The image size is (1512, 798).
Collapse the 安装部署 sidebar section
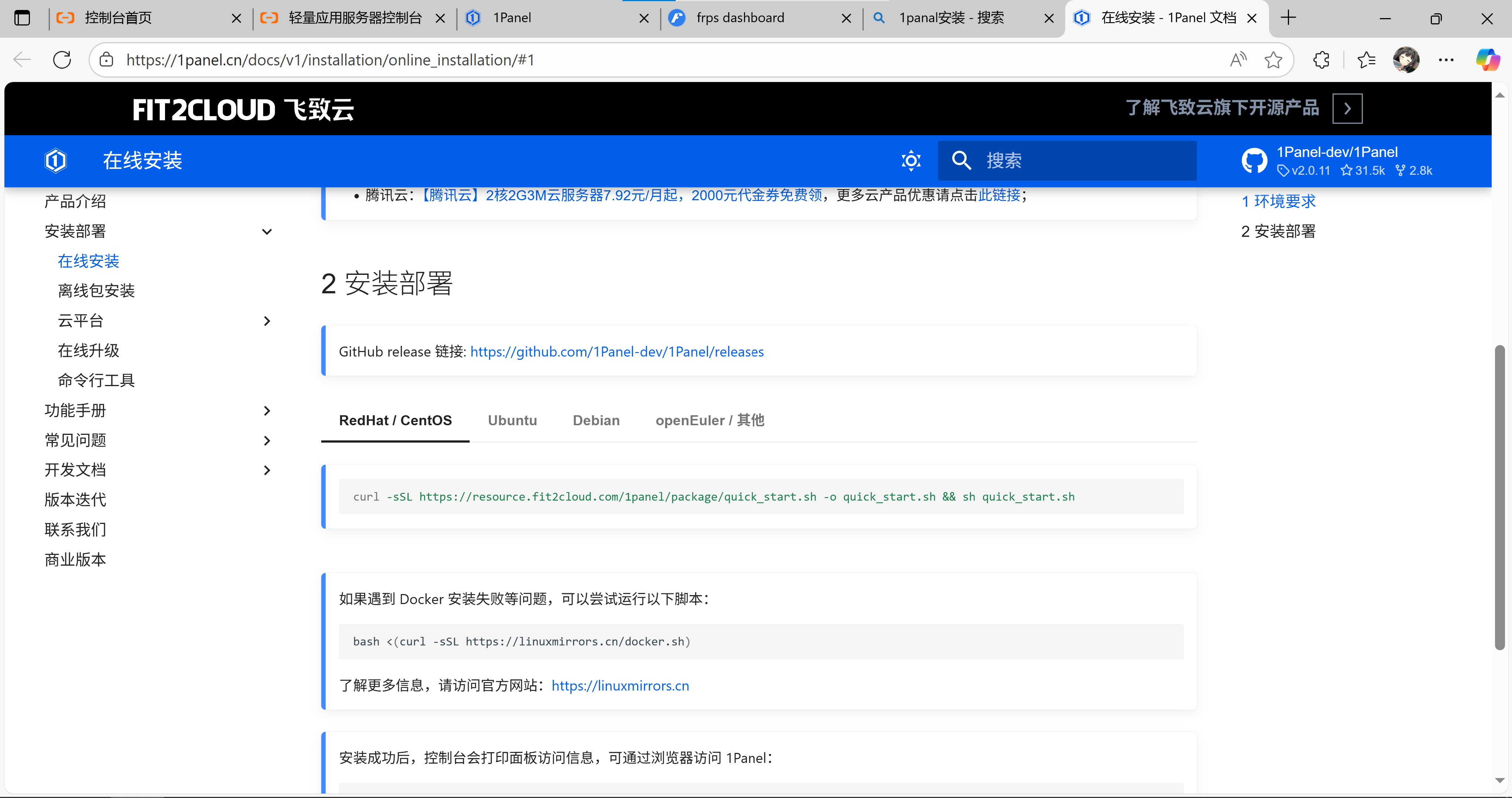click(267, 231)
